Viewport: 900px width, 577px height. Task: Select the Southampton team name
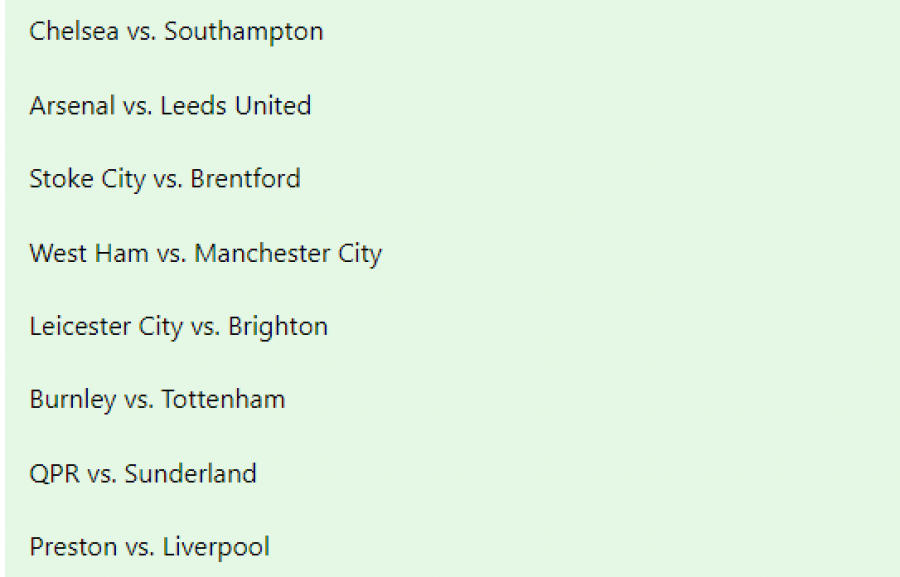(244, 32)
